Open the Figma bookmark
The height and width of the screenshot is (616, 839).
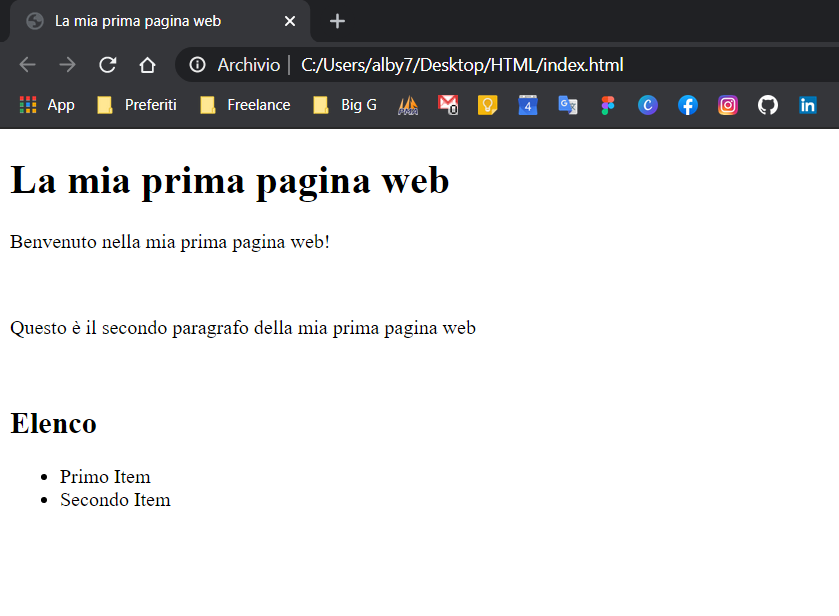coord(607,105)
